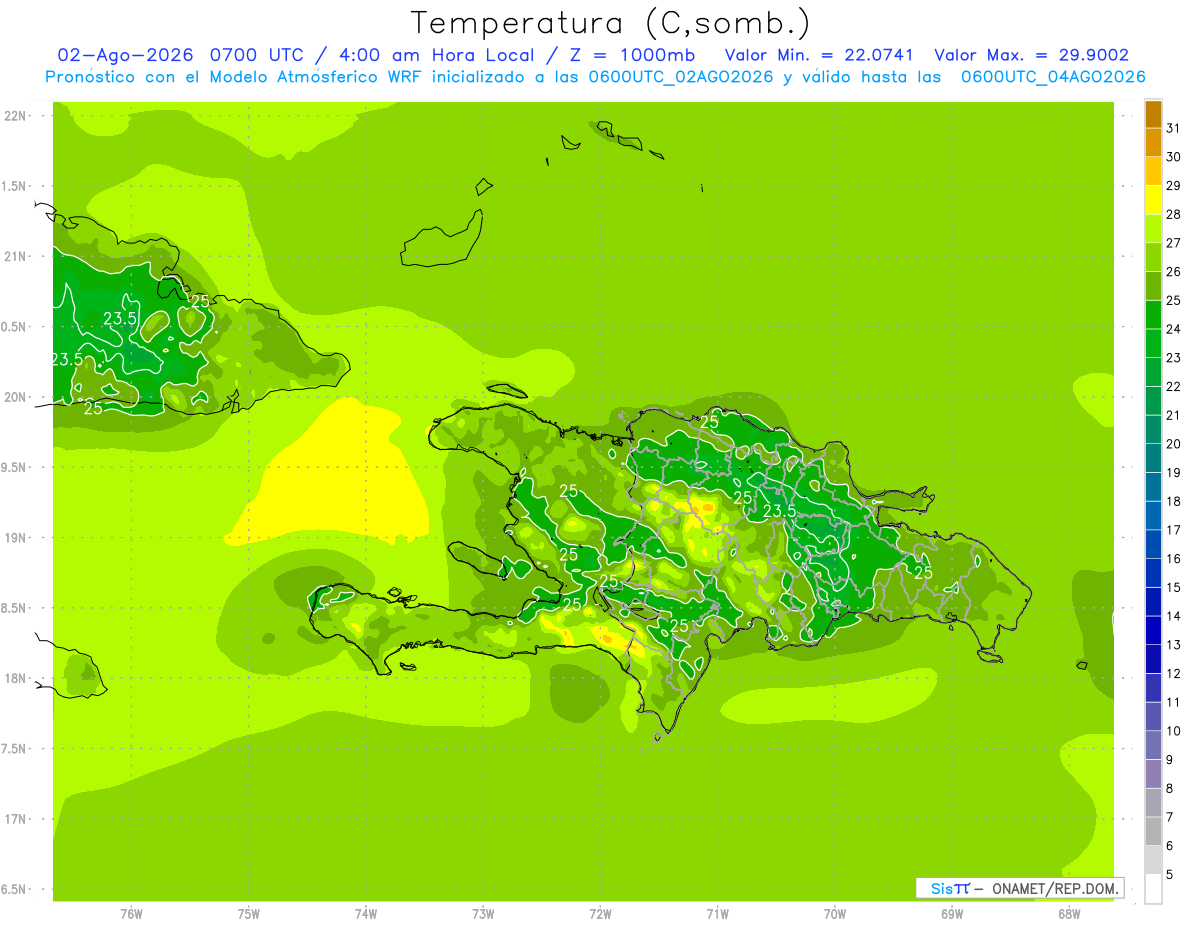Click the '20' value on the color scale
The image size is (1200, 927).
pos(1173,444)
